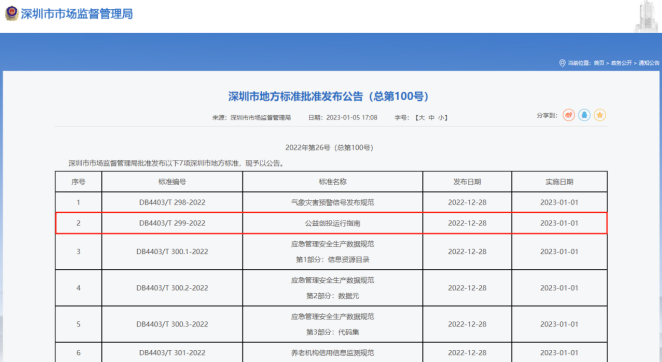Click the implementation date in the 299-2022 row
662x362 pixels.
(559, 223)
